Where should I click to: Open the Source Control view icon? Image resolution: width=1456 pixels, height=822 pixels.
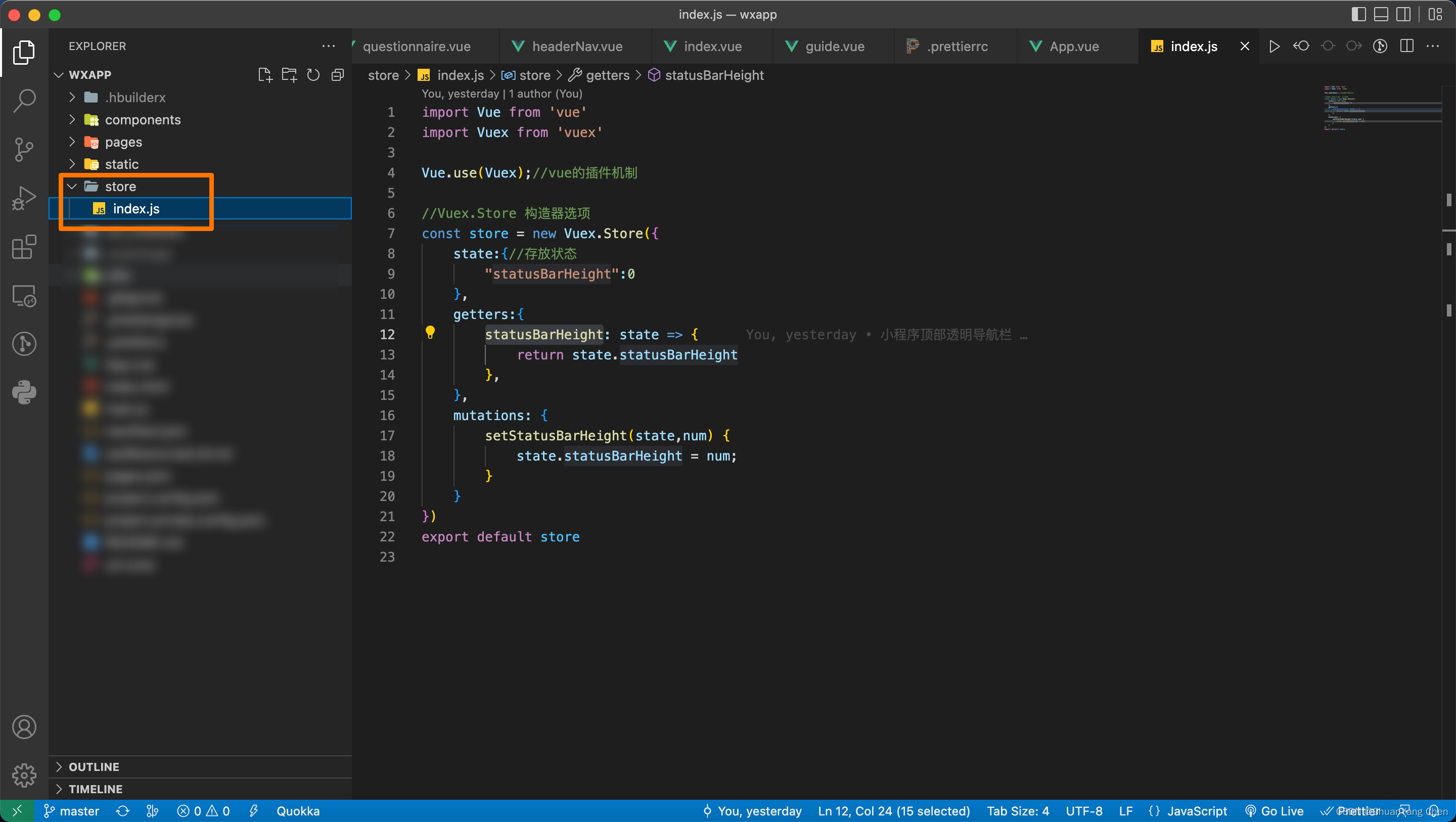24,149
